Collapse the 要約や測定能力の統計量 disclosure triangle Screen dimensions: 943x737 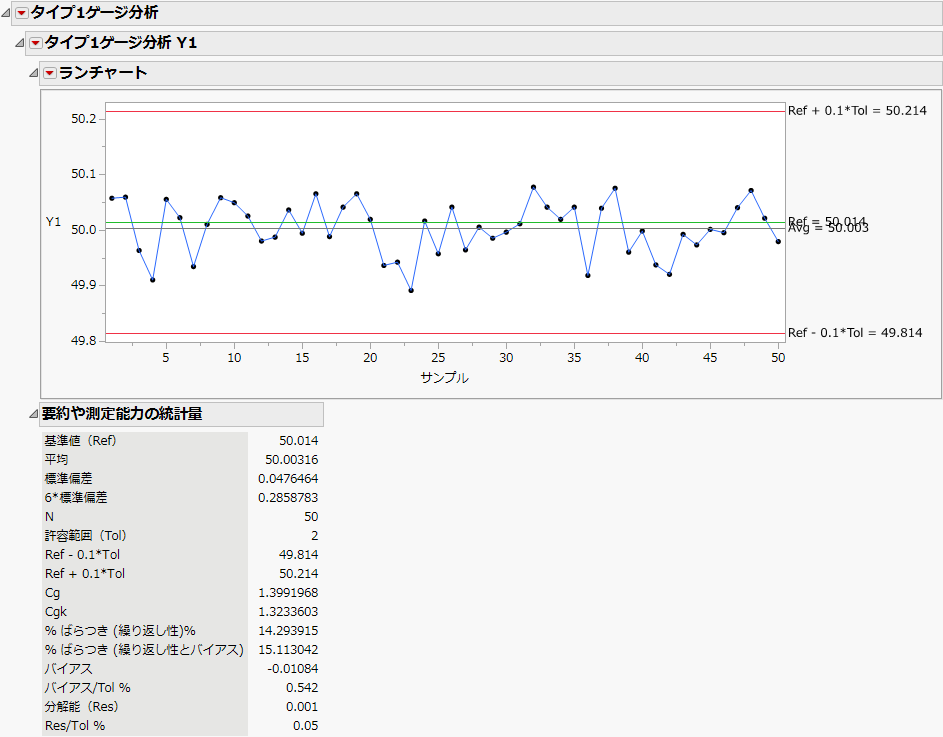[34, 414]
